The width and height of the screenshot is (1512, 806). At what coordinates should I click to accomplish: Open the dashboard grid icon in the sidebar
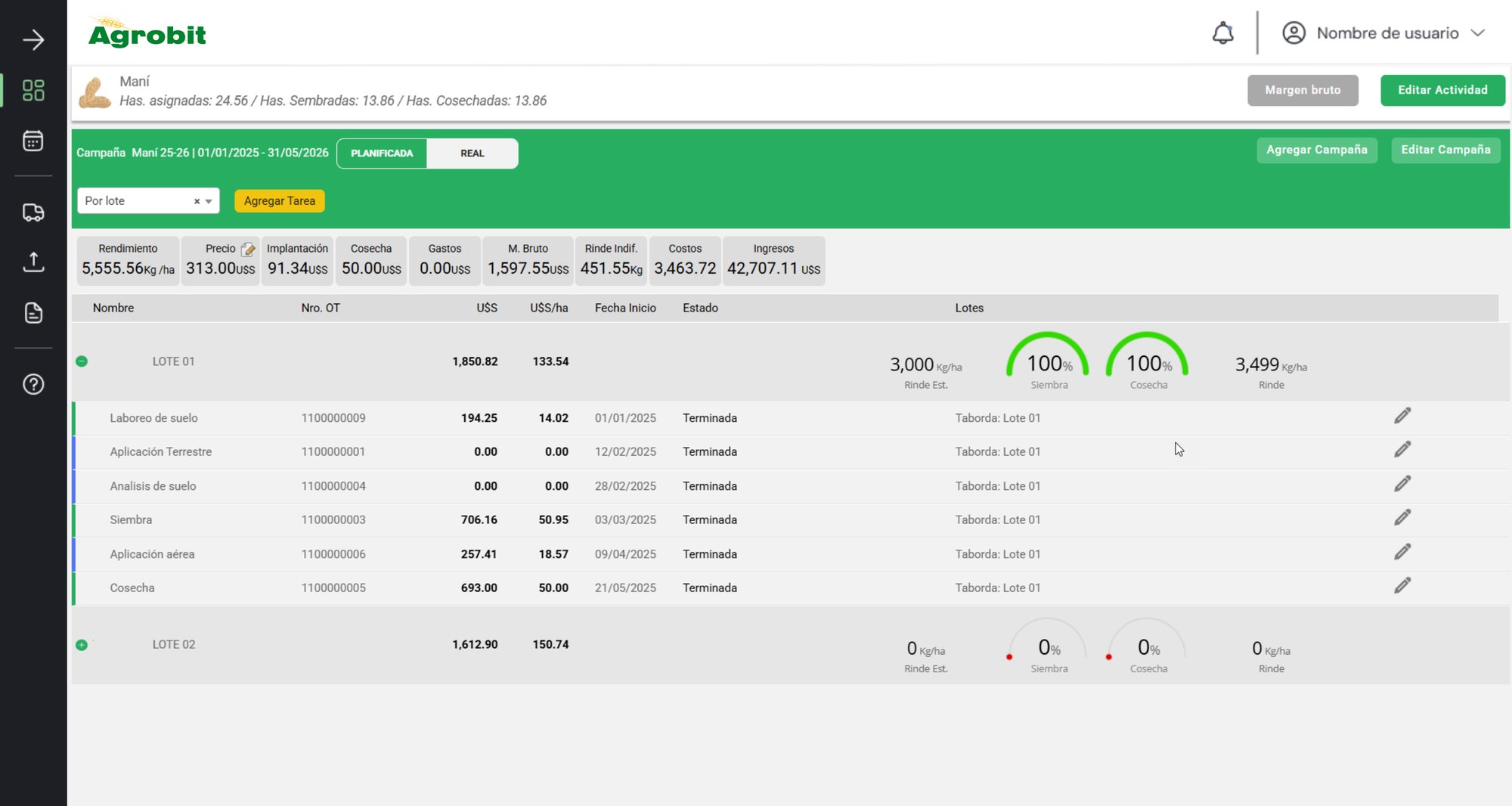pyautogui.click(x=33, y=91)
